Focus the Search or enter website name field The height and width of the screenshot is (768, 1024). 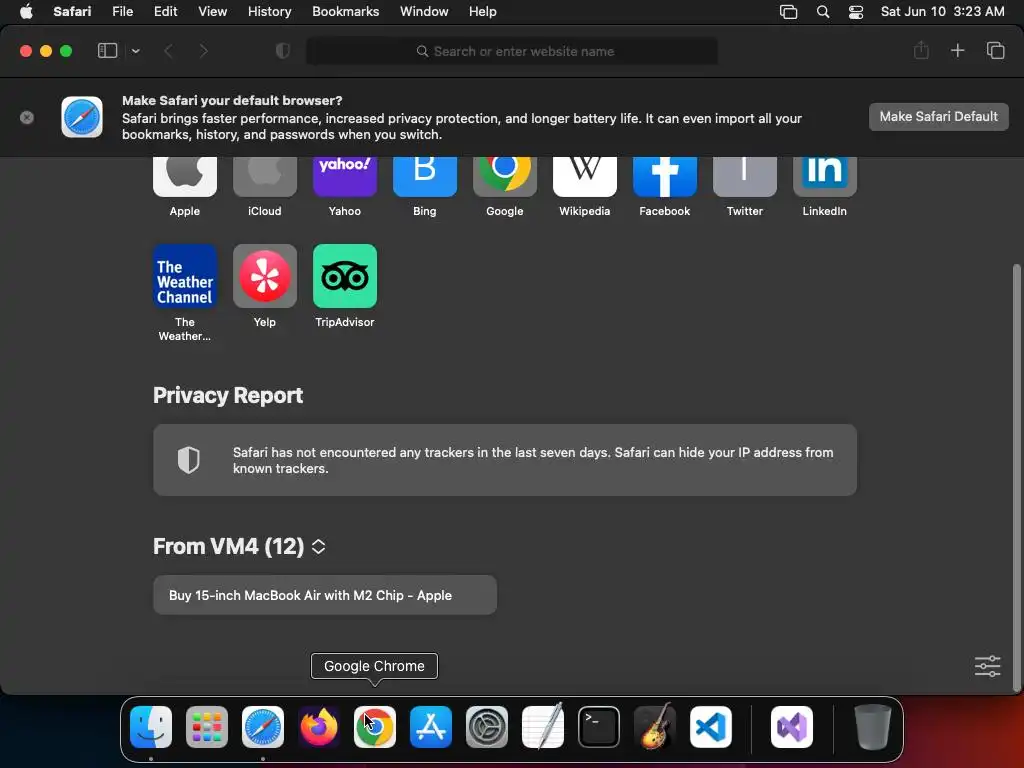[x=512, y=51]
